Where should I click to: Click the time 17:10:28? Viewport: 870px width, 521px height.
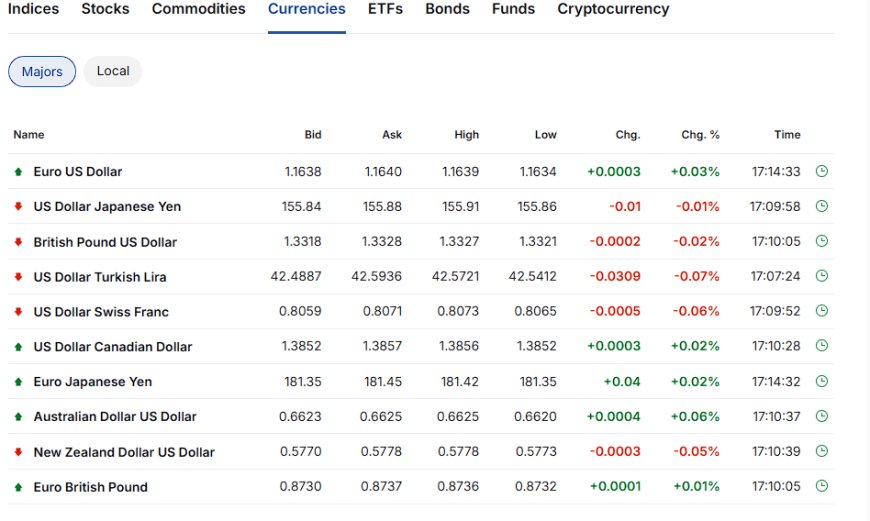[x=776, y=346]
